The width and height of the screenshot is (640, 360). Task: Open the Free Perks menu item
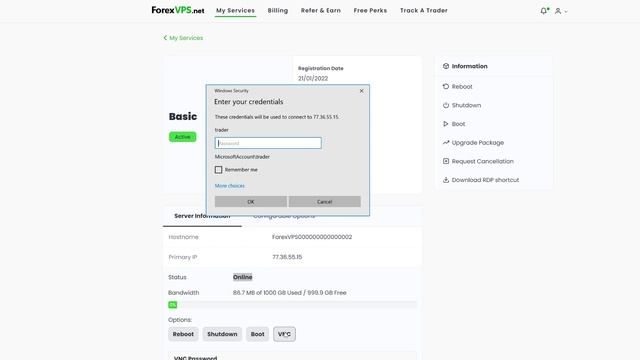(x=370, y=11)
